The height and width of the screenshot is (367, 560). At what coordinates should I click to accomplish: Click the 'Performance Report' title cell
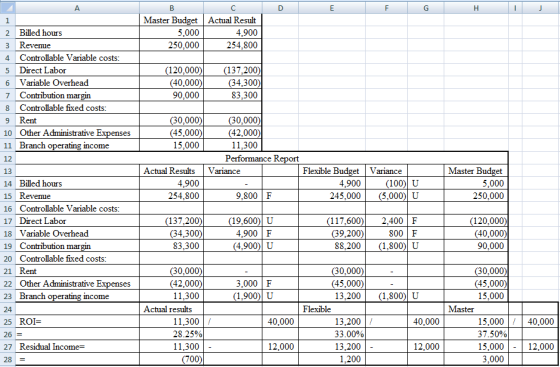[x=262, y=159]
